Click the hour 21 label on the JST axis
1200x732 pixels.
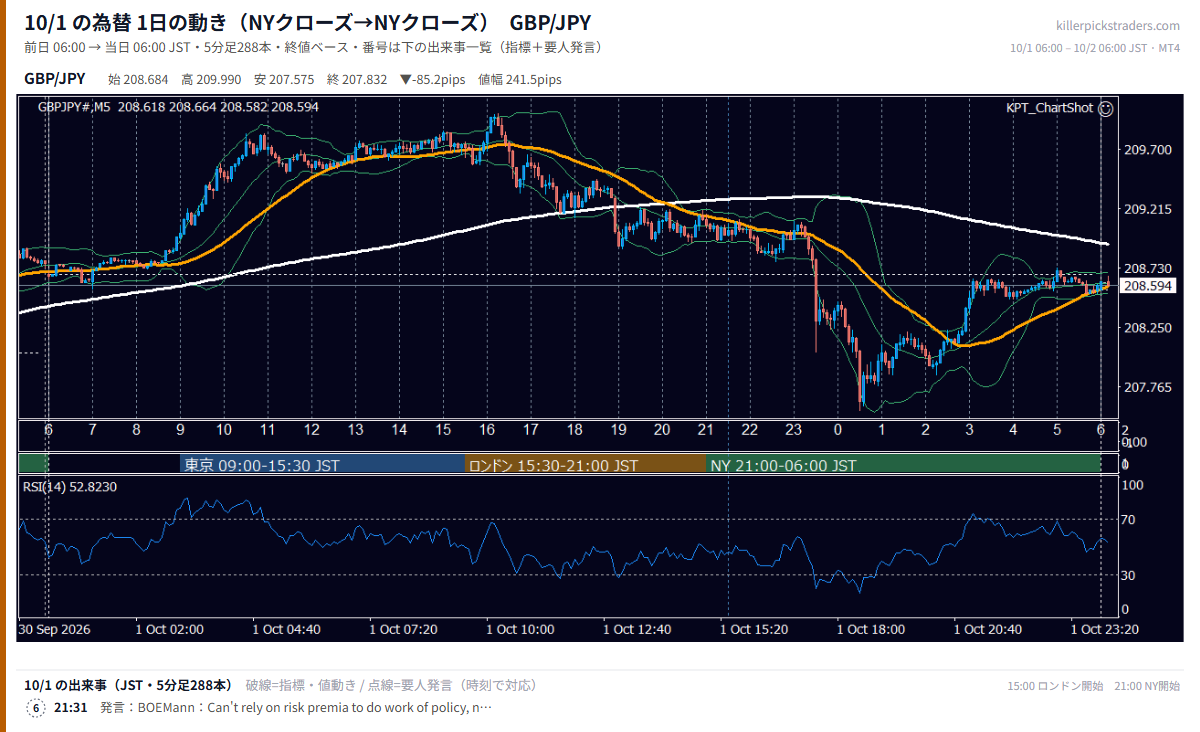pyautogui.click(x=706, y=429)
